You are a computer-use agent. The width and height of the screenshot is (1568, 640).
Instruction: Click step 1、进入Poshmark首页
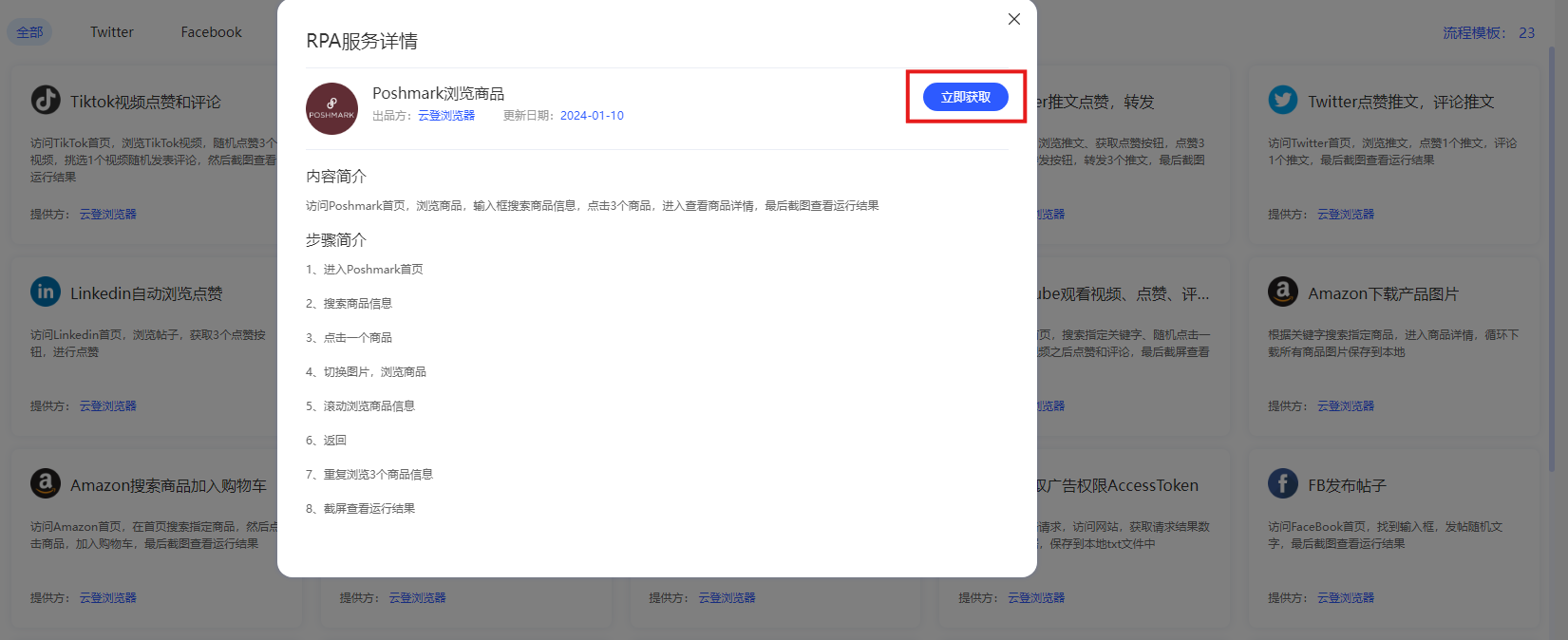pyautogui.click(x=365, y=270)
